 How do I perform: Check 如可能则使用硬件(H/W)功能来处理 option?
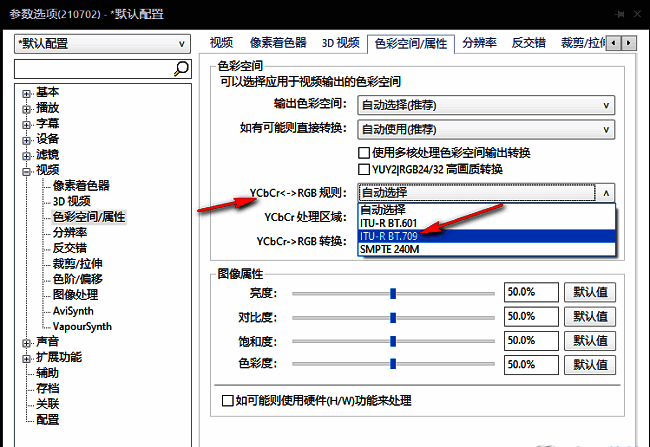(x=228, y=401)
